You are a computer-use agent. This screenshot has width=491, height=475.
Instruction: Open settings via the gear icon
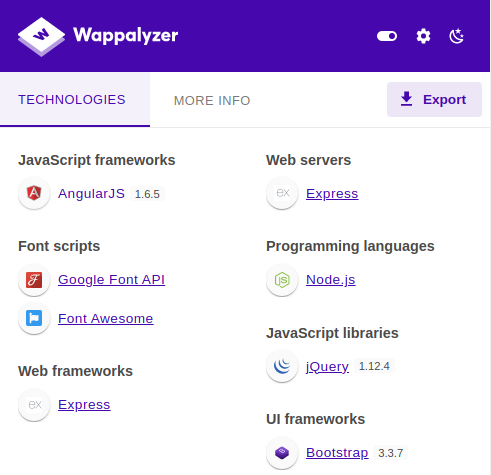(x=423, y=36)
